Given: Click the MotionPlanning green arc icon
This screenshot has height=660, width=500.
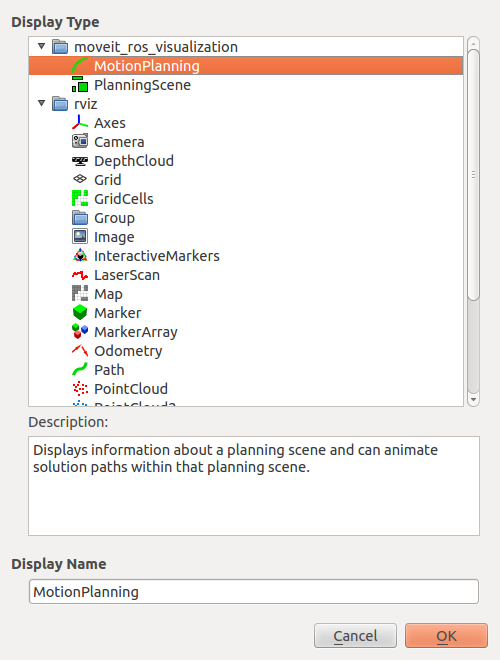Looking at the screenshot, I should [80, 66].
